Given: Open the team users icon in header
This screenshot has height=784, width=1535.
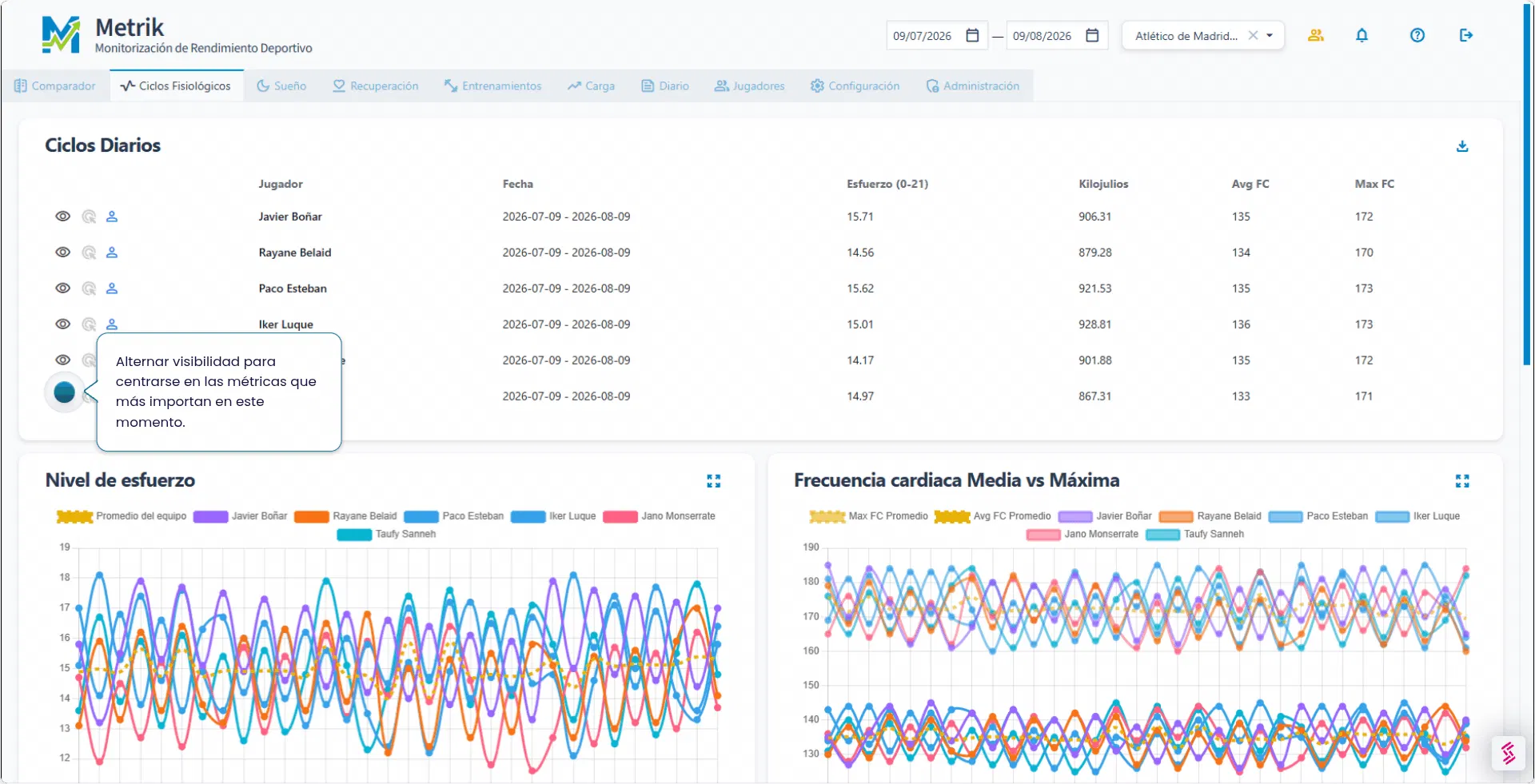Looking at the screenshot, I should pos(1315,35).
